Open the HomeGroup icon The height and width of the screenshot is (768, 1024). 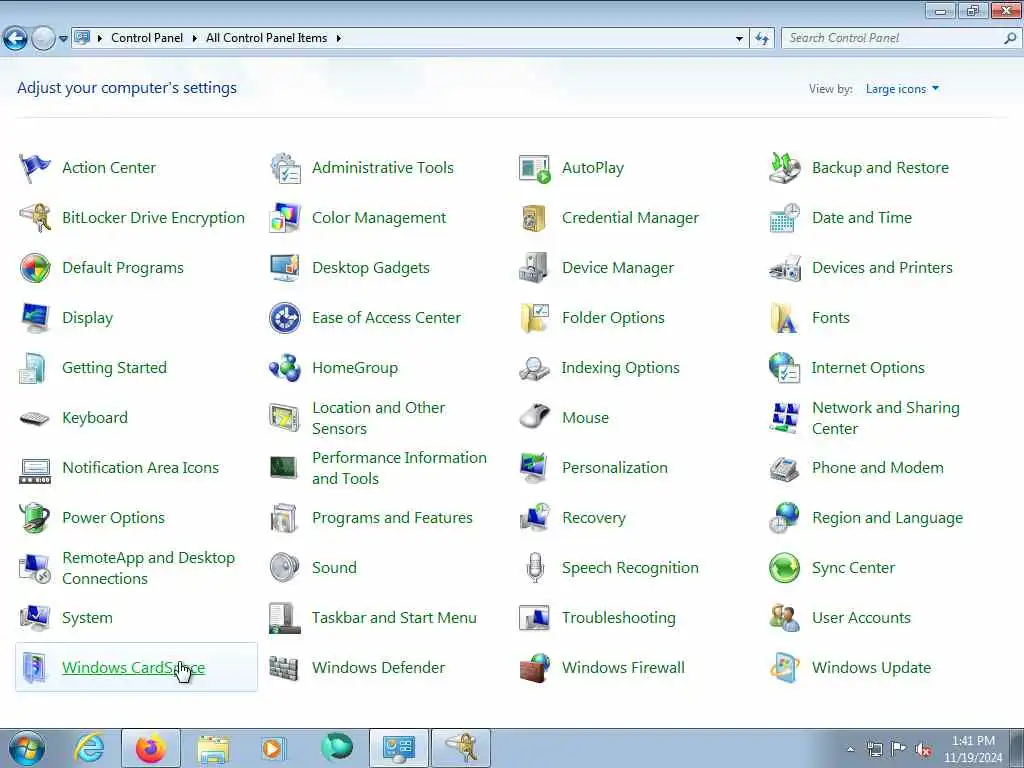(x=285, y=368)
